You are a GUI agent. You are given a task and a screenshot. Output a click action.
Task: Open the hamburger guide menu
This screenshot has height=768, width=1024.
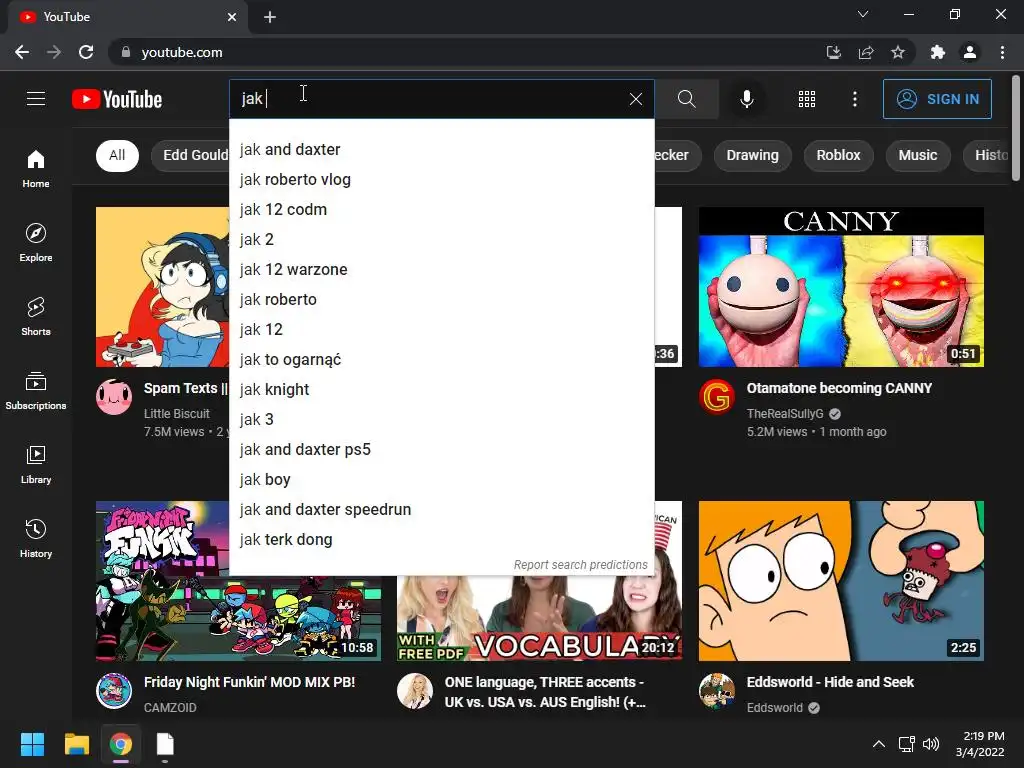coord(36,99)
